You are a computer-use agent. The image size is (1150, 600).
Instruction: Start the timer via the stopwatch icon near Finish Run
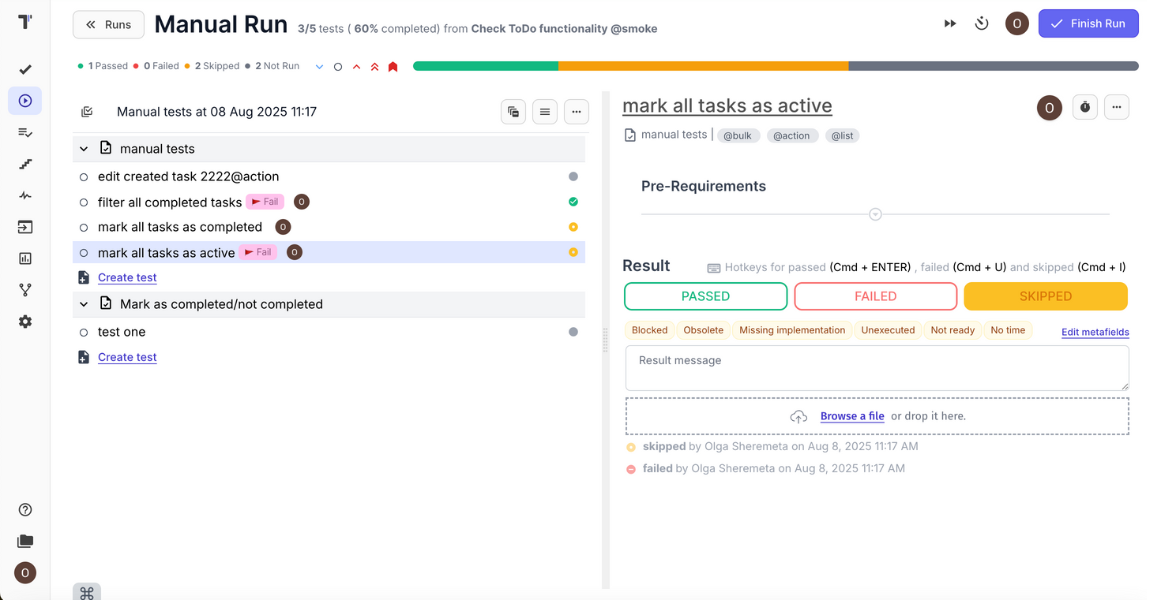(x=981, y=22)
